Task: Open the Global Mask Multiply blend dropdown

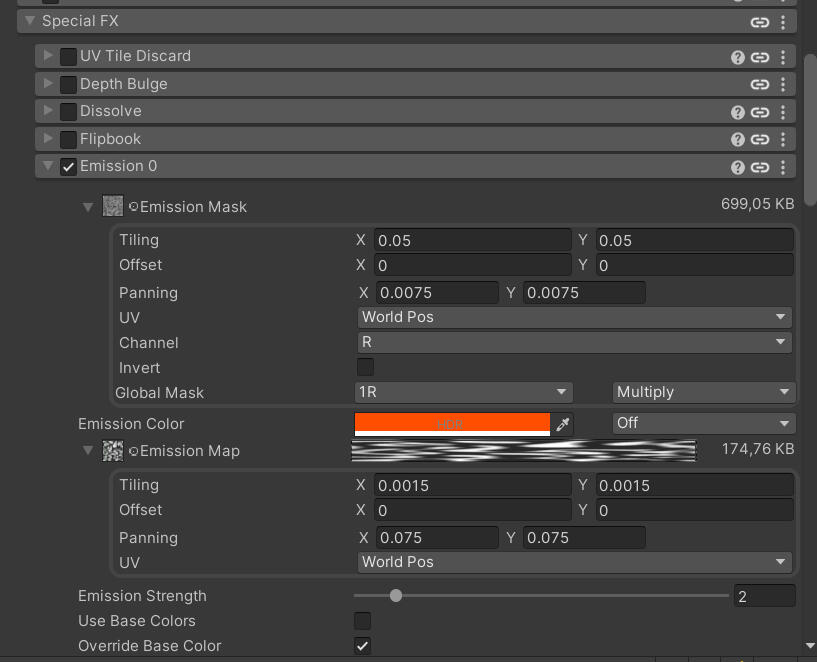Action: point(704,392)
